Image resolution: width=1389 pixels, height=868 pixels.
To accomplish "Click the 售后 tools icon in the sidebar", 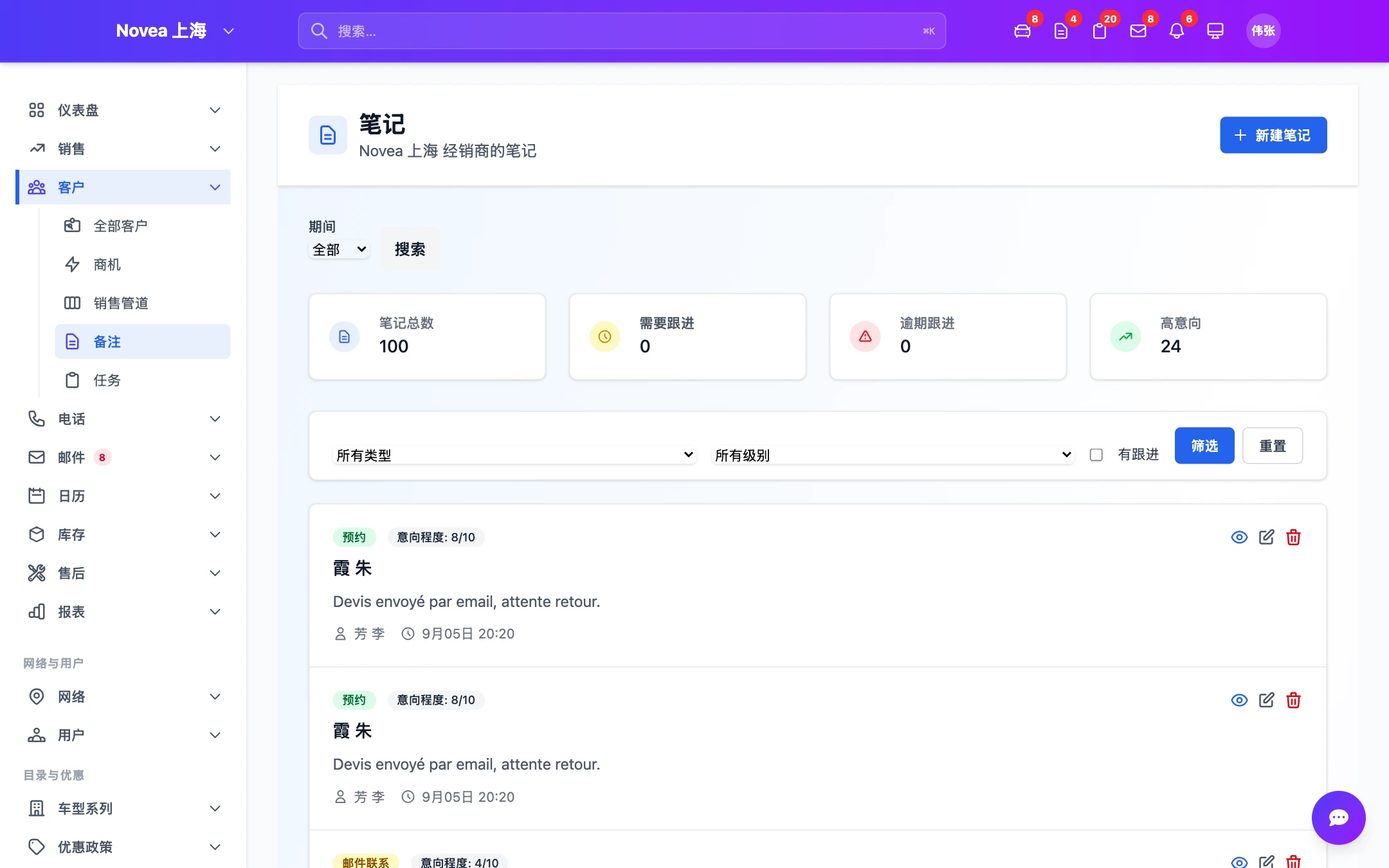I will 37,573.
